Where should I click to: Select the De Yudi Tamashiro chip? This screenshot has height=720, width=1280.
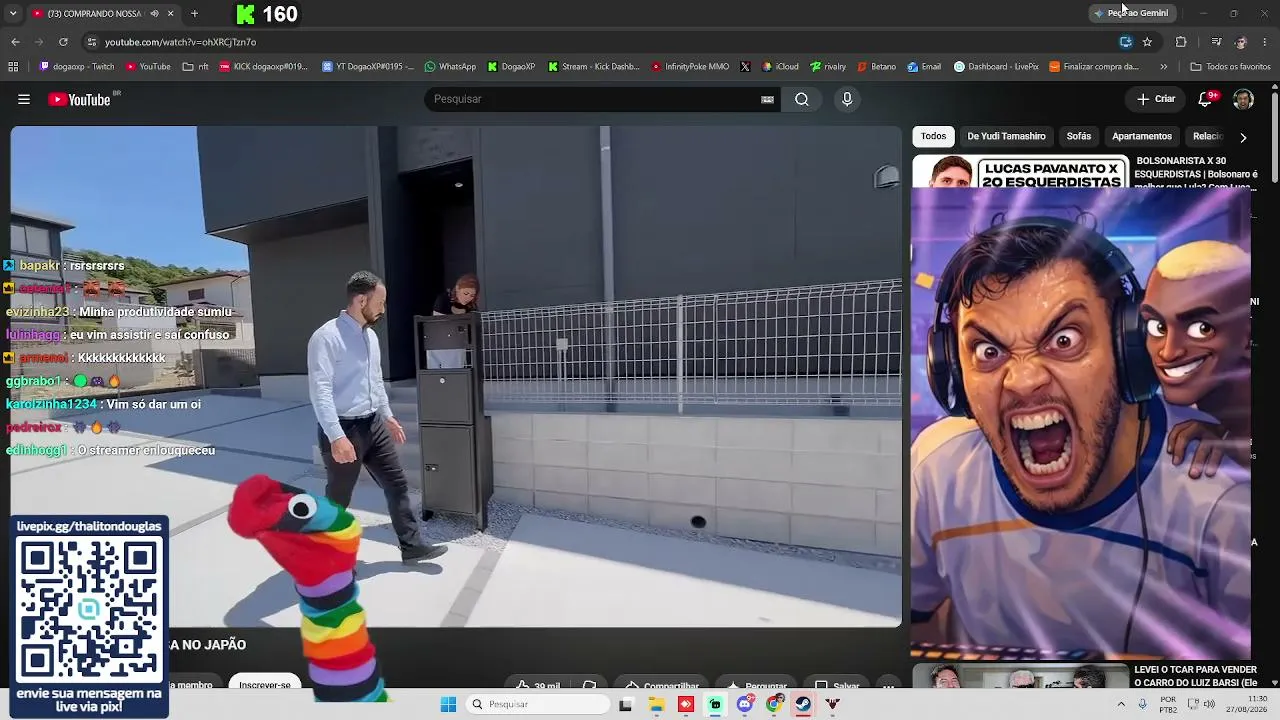1006,136
